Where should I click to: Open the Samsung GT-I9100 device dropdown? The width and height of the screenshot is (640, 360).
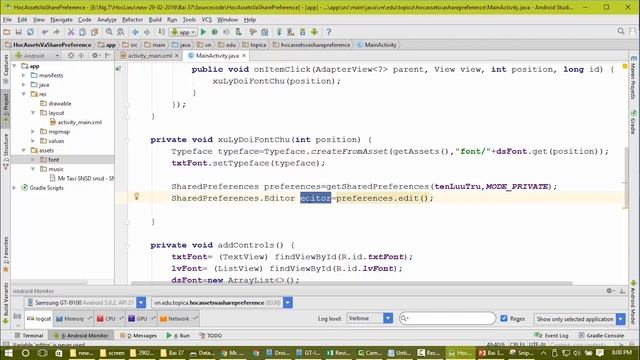[141, 302]
